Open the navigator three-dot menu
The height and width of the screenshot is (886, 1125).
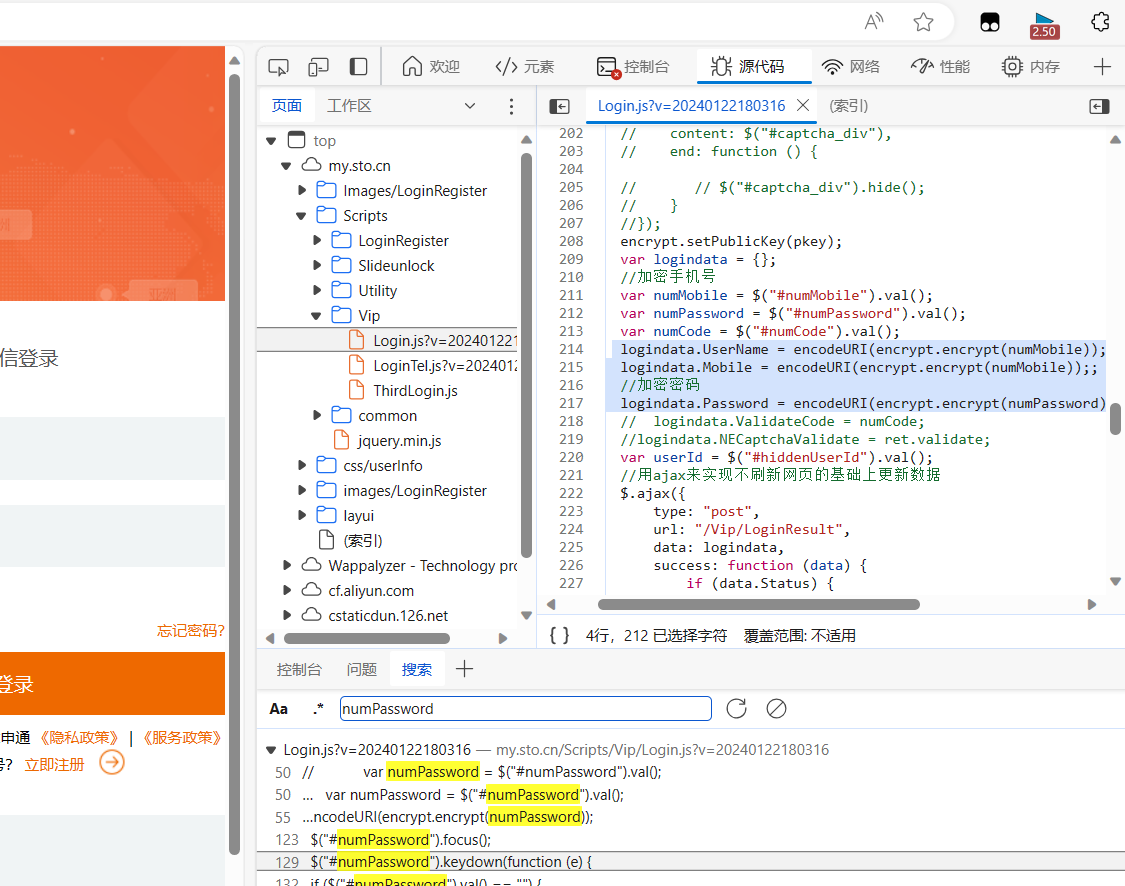pos(512,106)
